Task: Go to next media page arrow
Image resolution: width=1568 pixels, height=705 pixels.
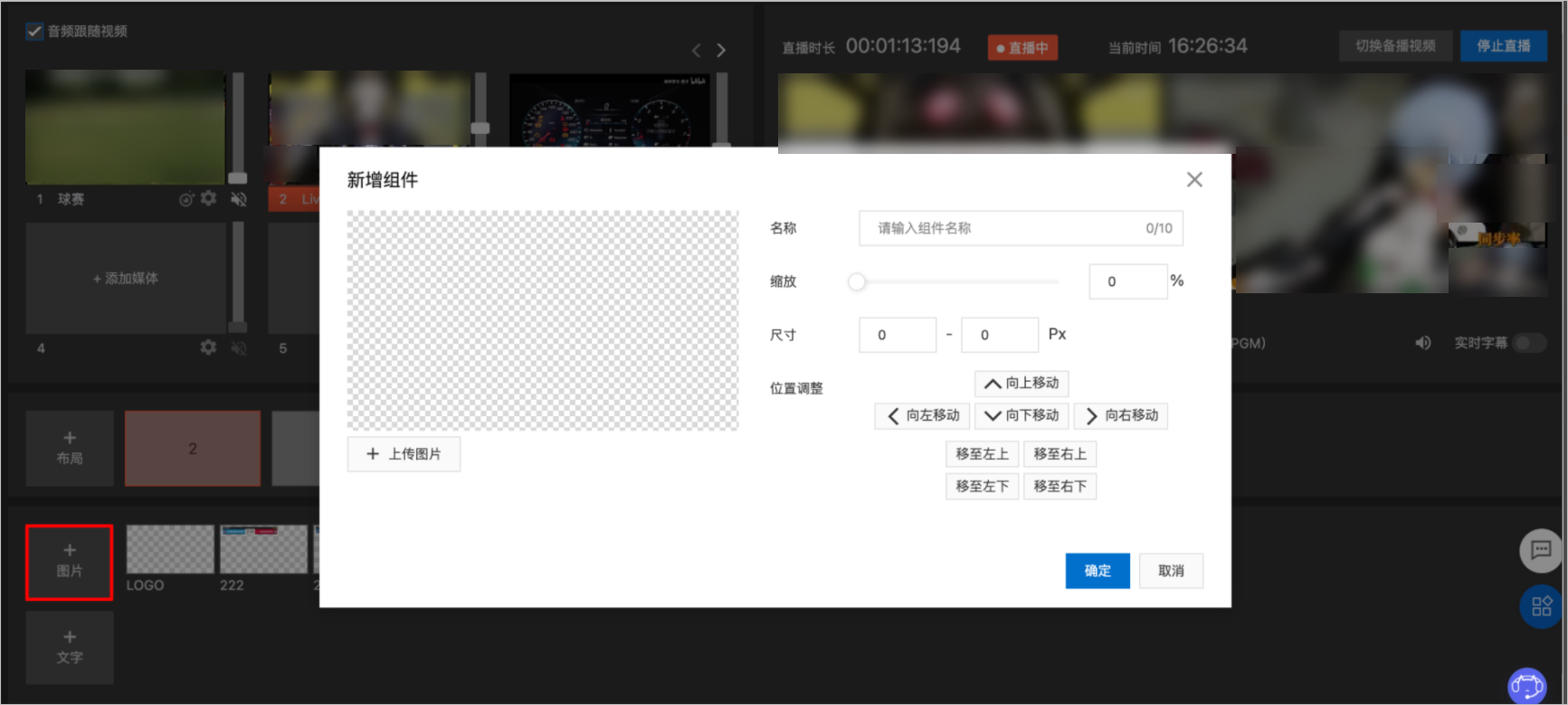Action: (x=721, y=51)
